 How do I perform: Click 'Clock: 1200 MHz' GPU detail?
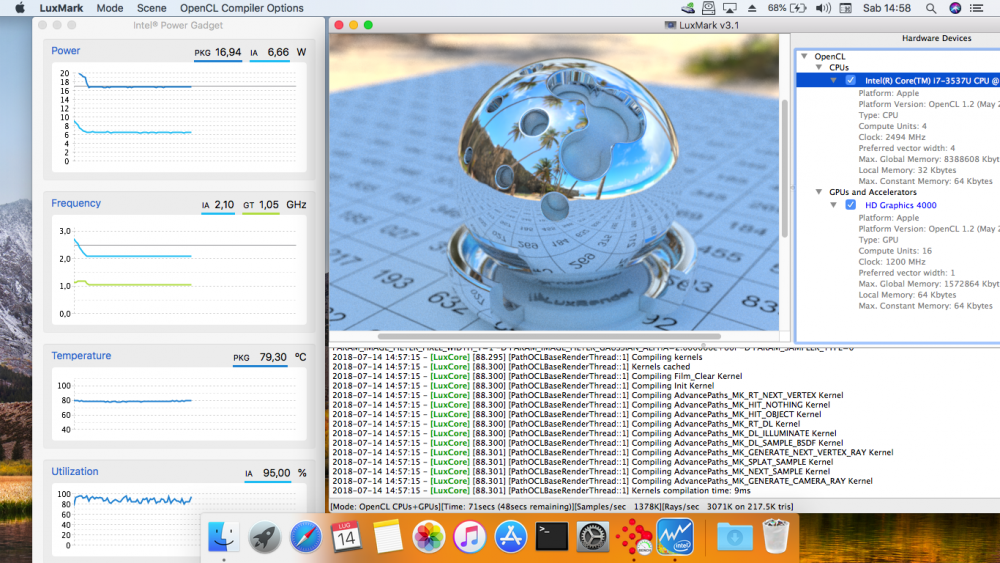tap(892, 261)
